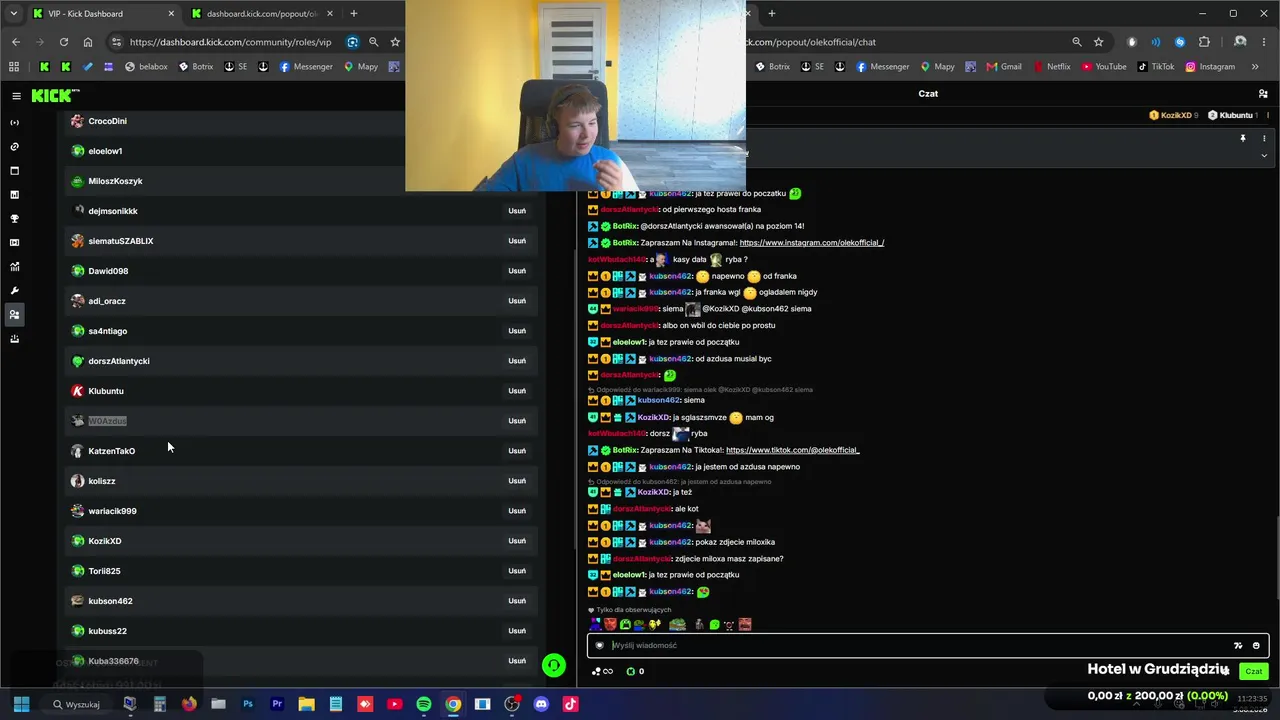The image size is (1280, 720).
Task: Select the VIP user Torii825
Action: click(x=104, y=571)
